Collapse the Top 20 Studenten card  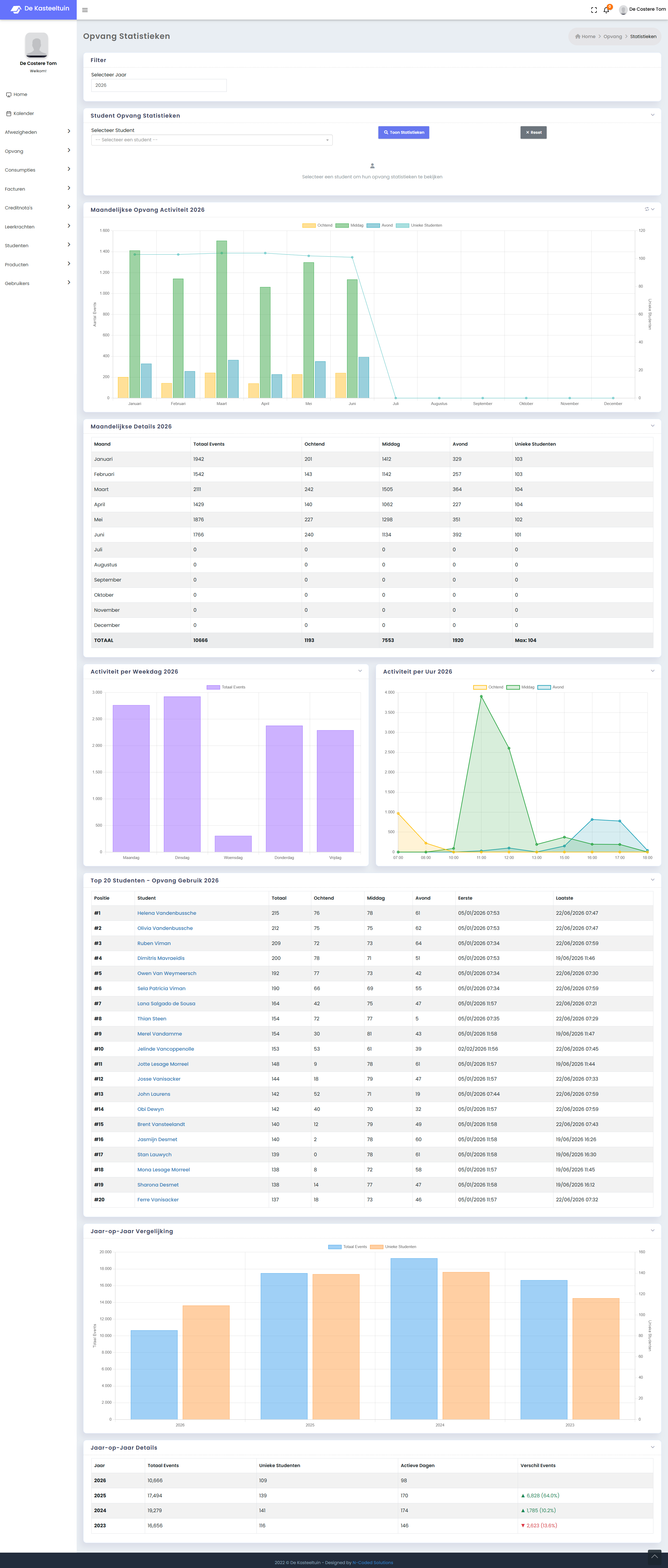coord(653,880)
